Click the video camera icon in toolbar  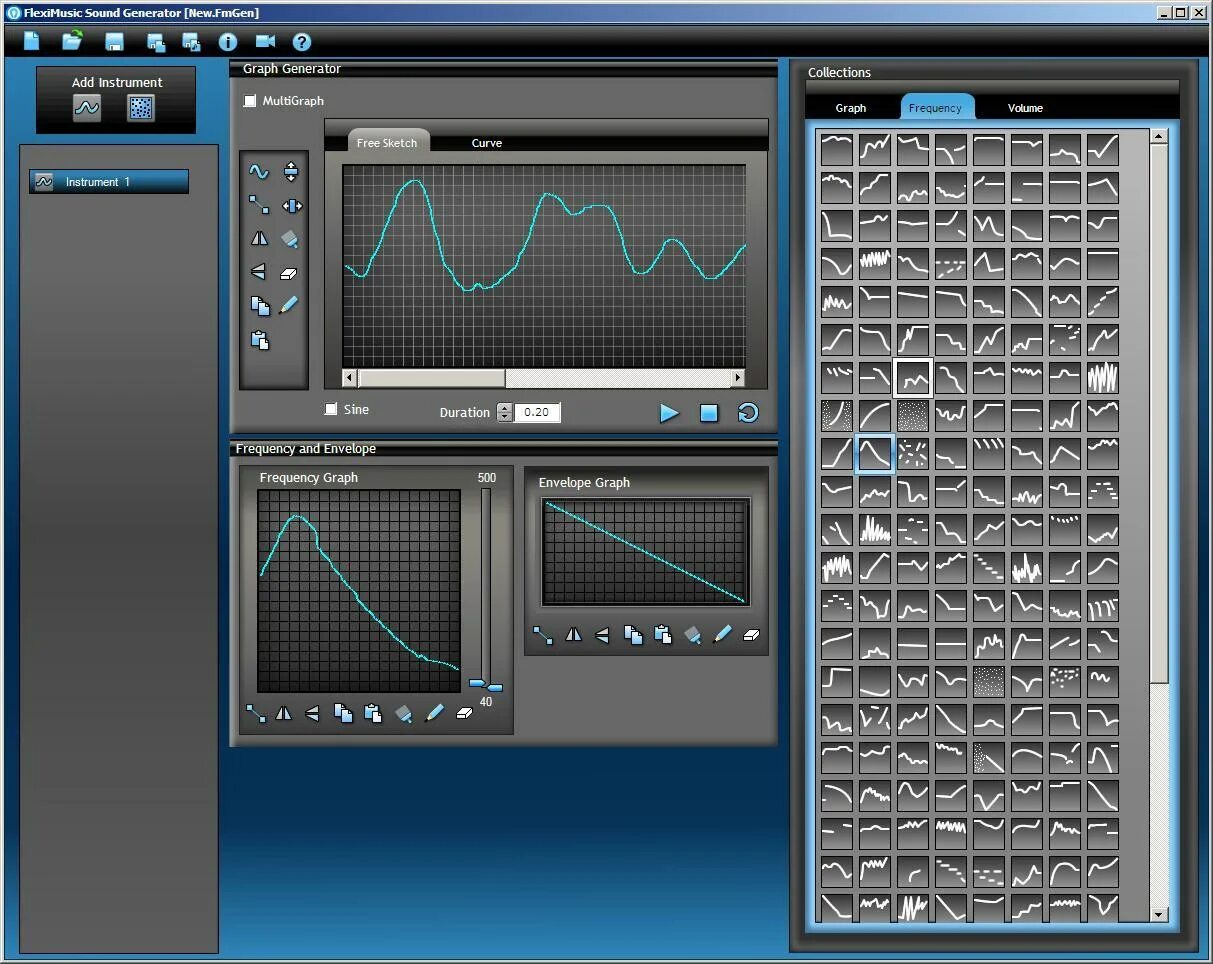click(x=265, y=42)
